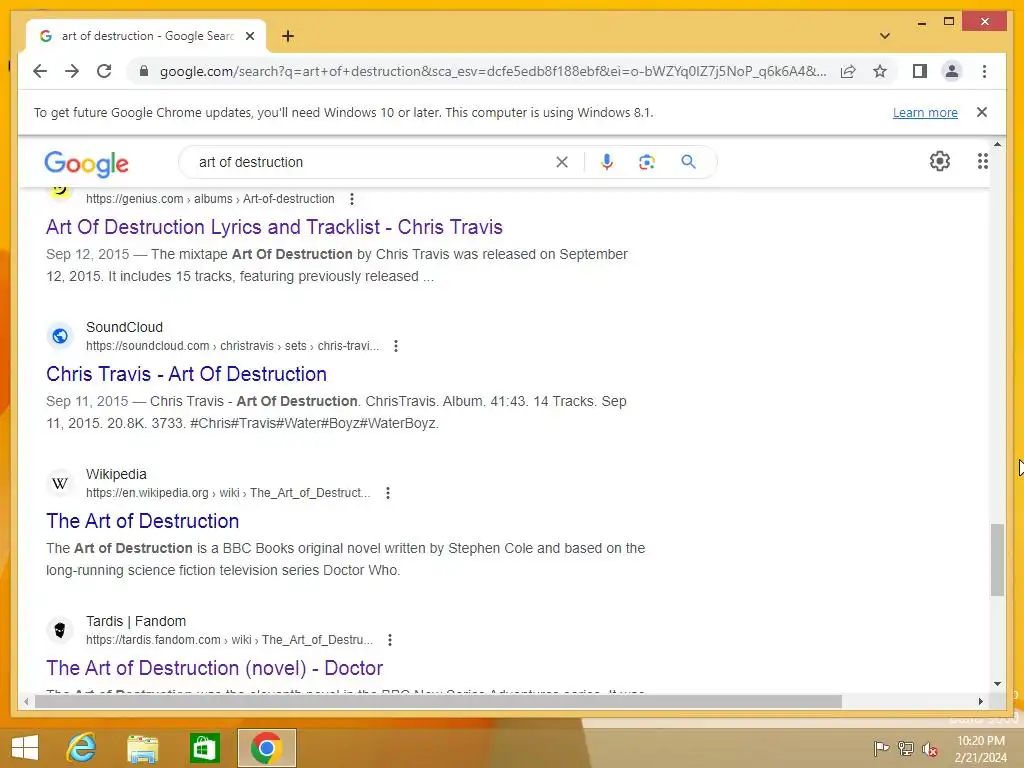The image size is (1024, 768).
Task: Open a new tab with plus button
Action: [288, 36]
